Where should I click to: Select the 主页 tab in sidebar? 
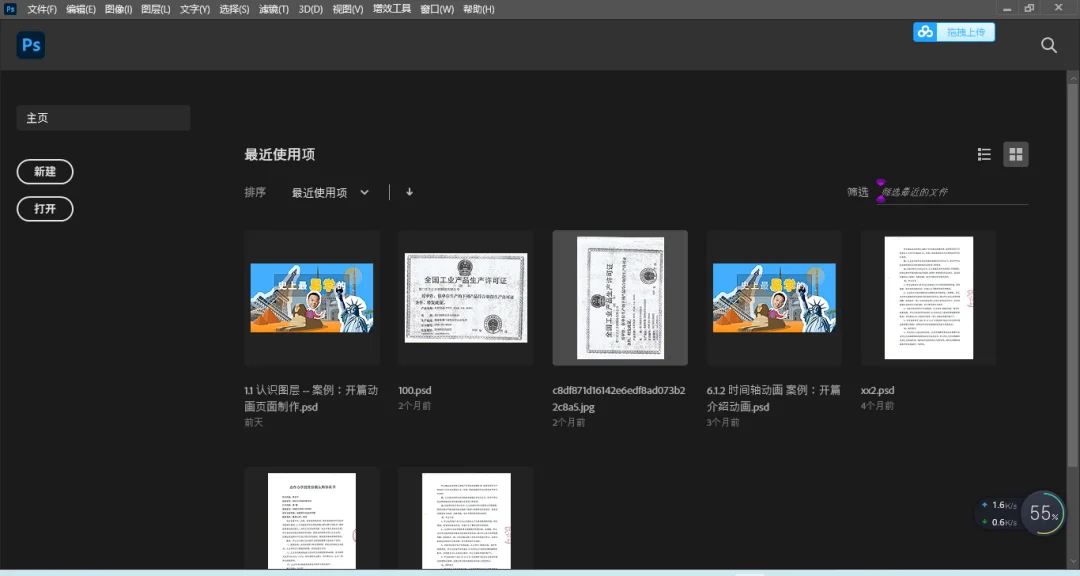coord(103,118)
